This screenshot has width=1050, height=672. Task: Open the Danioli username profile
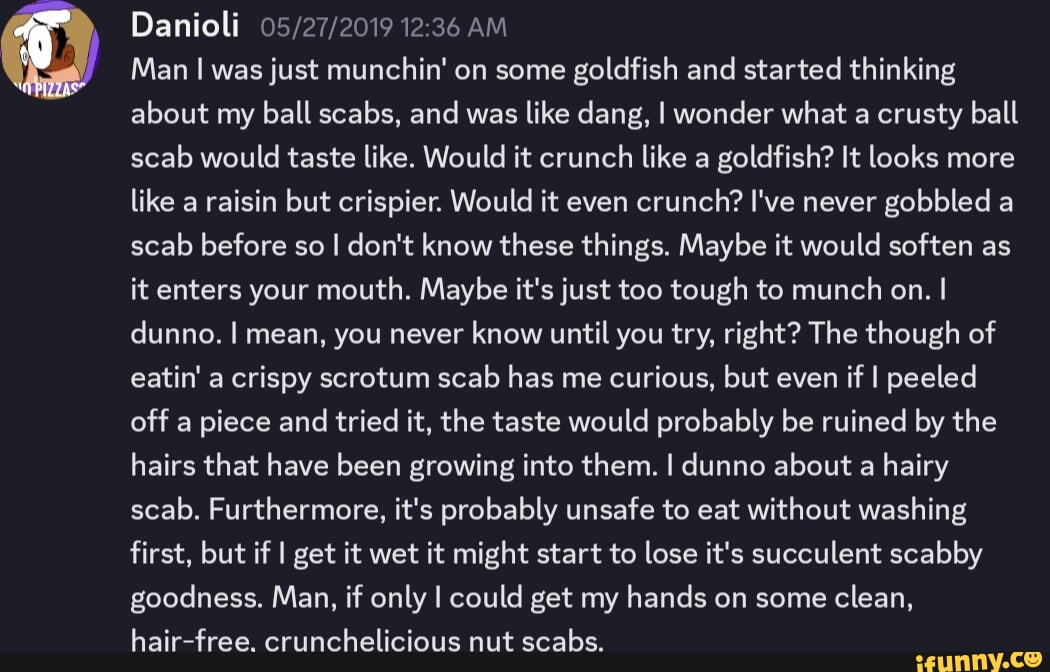click(x=185, y=27)
